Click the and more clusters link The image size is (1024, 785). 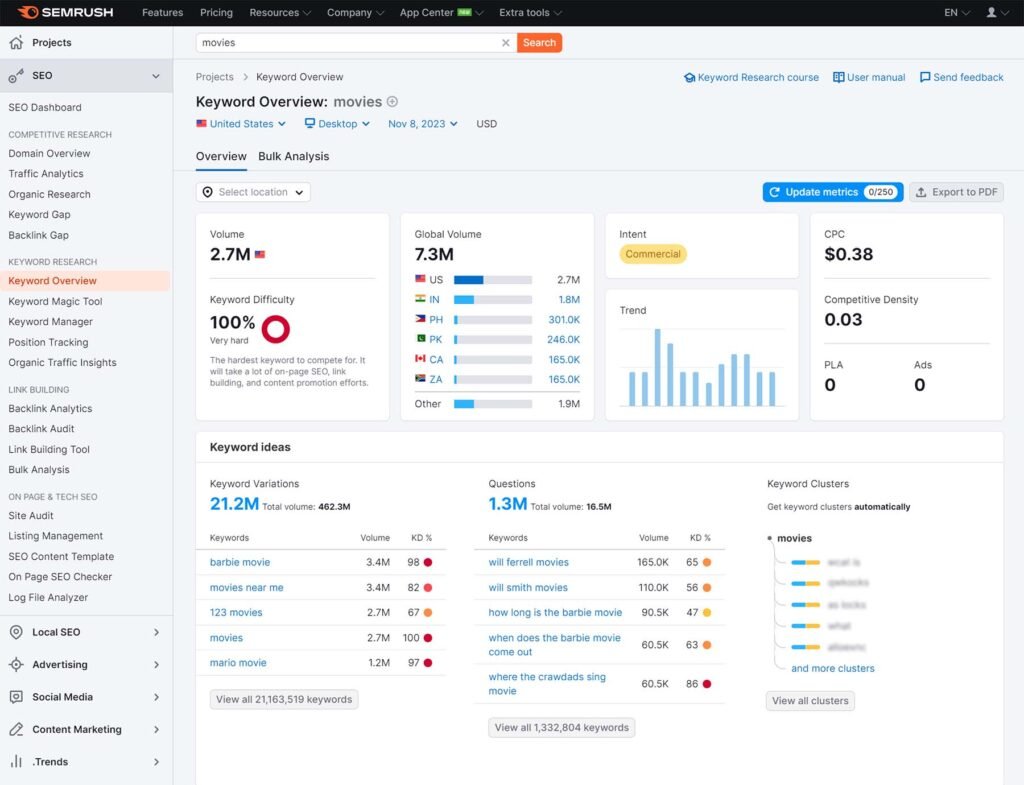click(833, 668)
